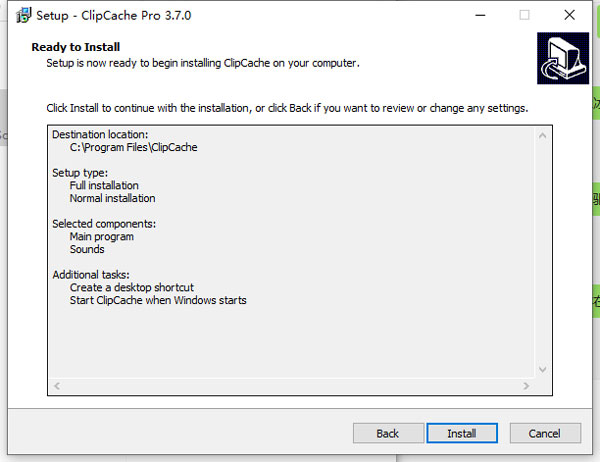The image size is (600, 462).
Task: Click the summary box scroll down arrow
Action: click(x=543, y=369)
